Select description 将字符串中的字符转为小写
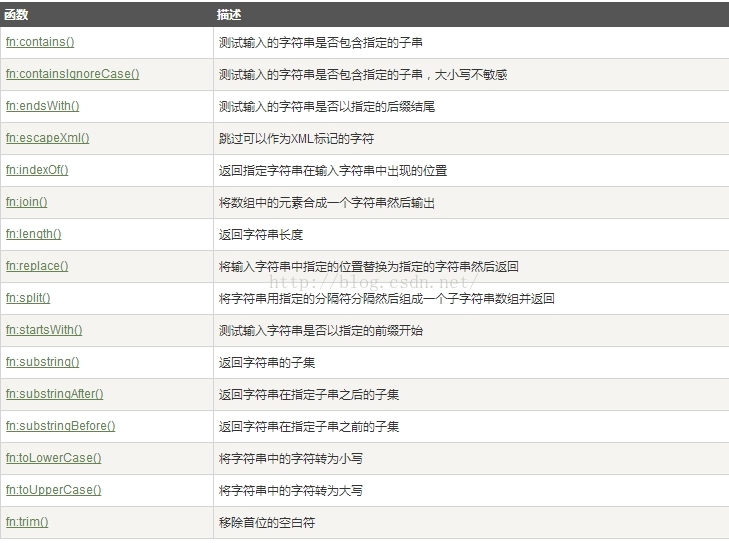This screenshot has height=543, width=729. coord(291,459)
